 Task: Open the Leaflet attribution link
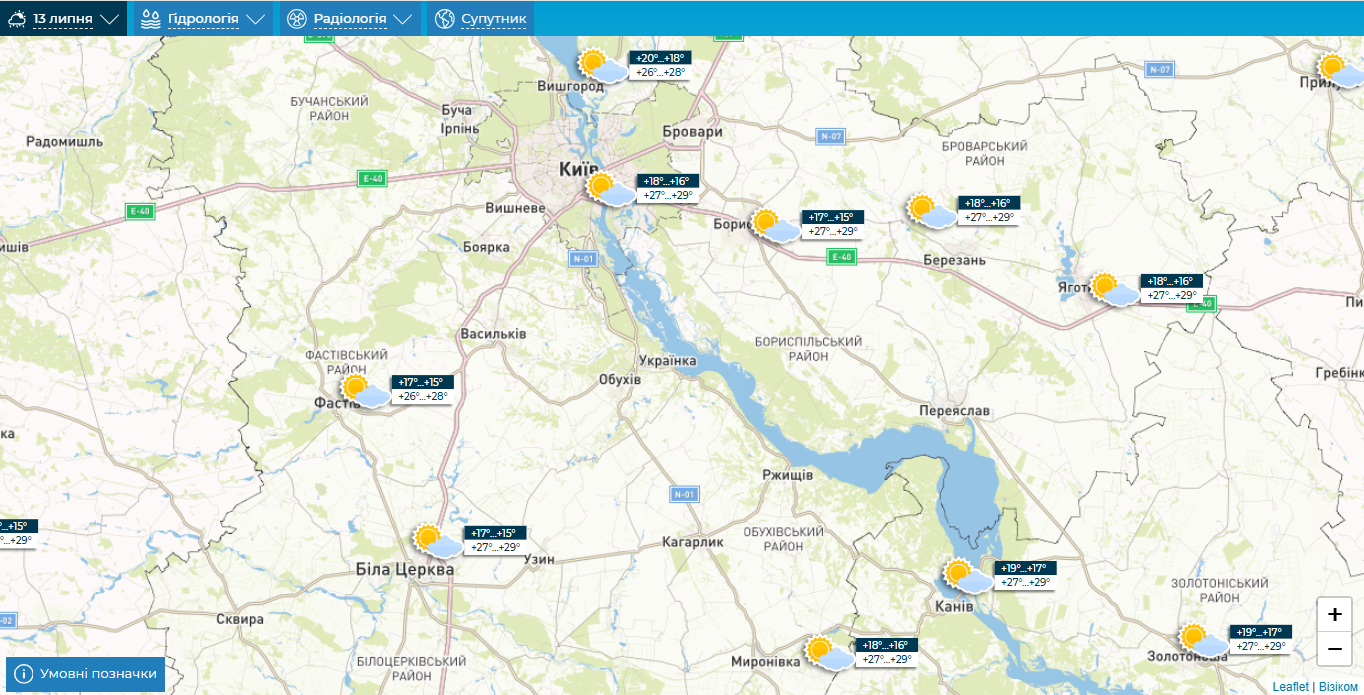[x=1290, y=687]
